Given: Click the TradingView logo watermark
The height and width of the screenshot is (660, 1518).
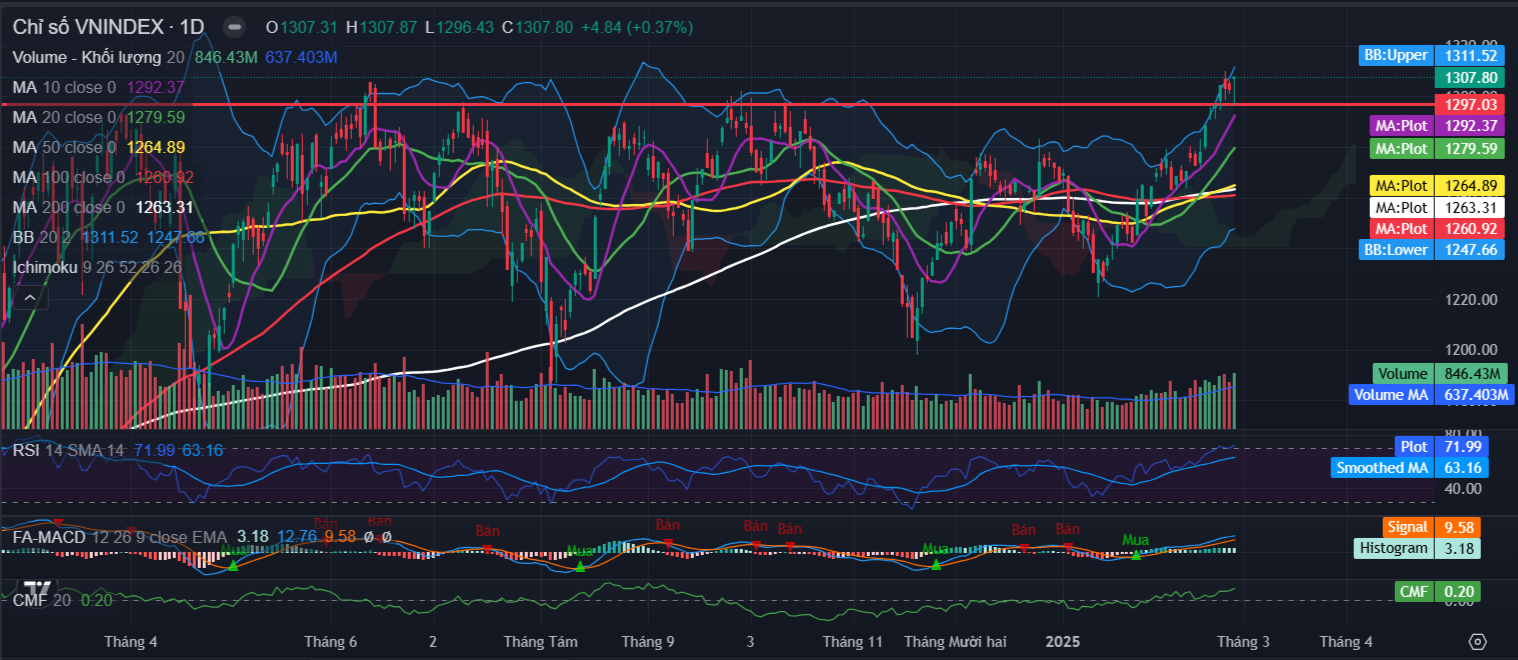Looking at the screenshot, I should [38, 588].
